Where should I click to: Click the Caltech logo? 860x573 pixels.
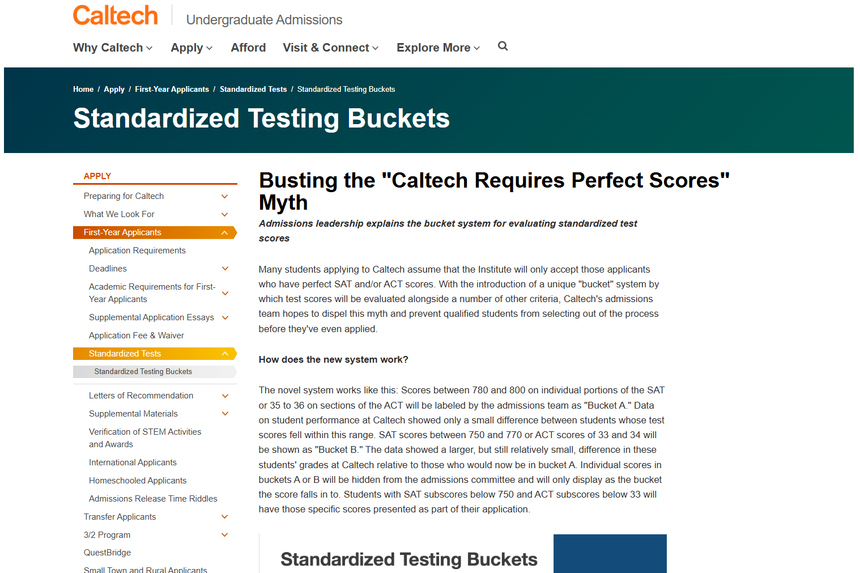(x=115, y=16)
